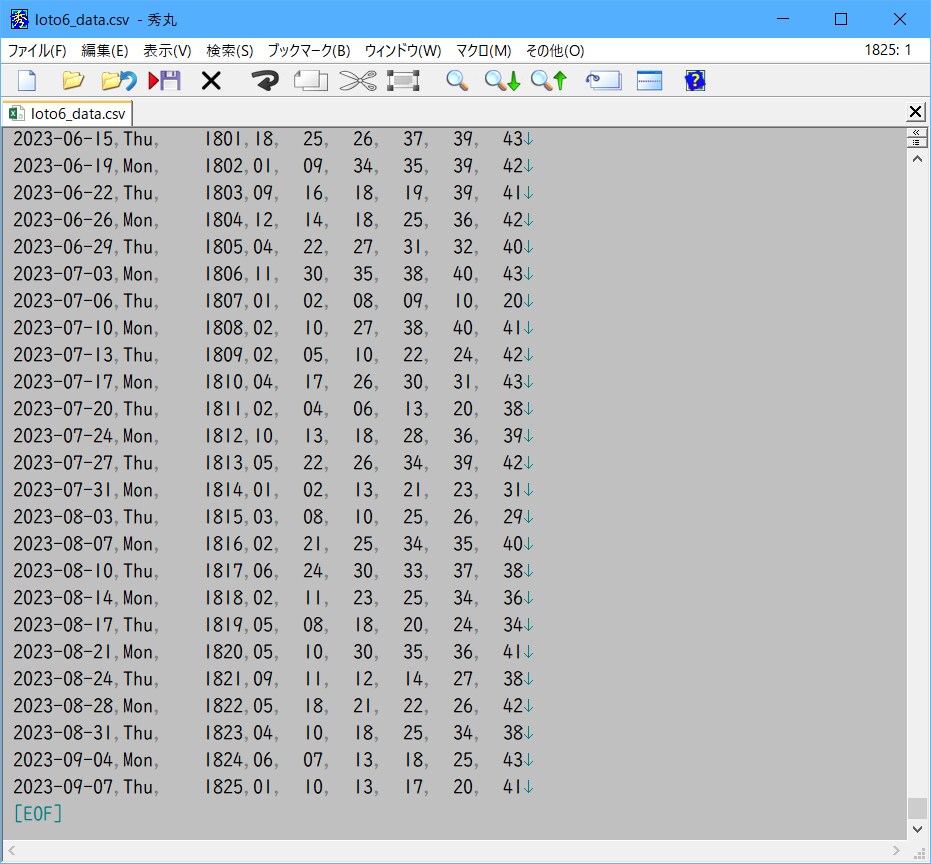
Task: Open the ファイル(F) menu
Action: (37, 51)
